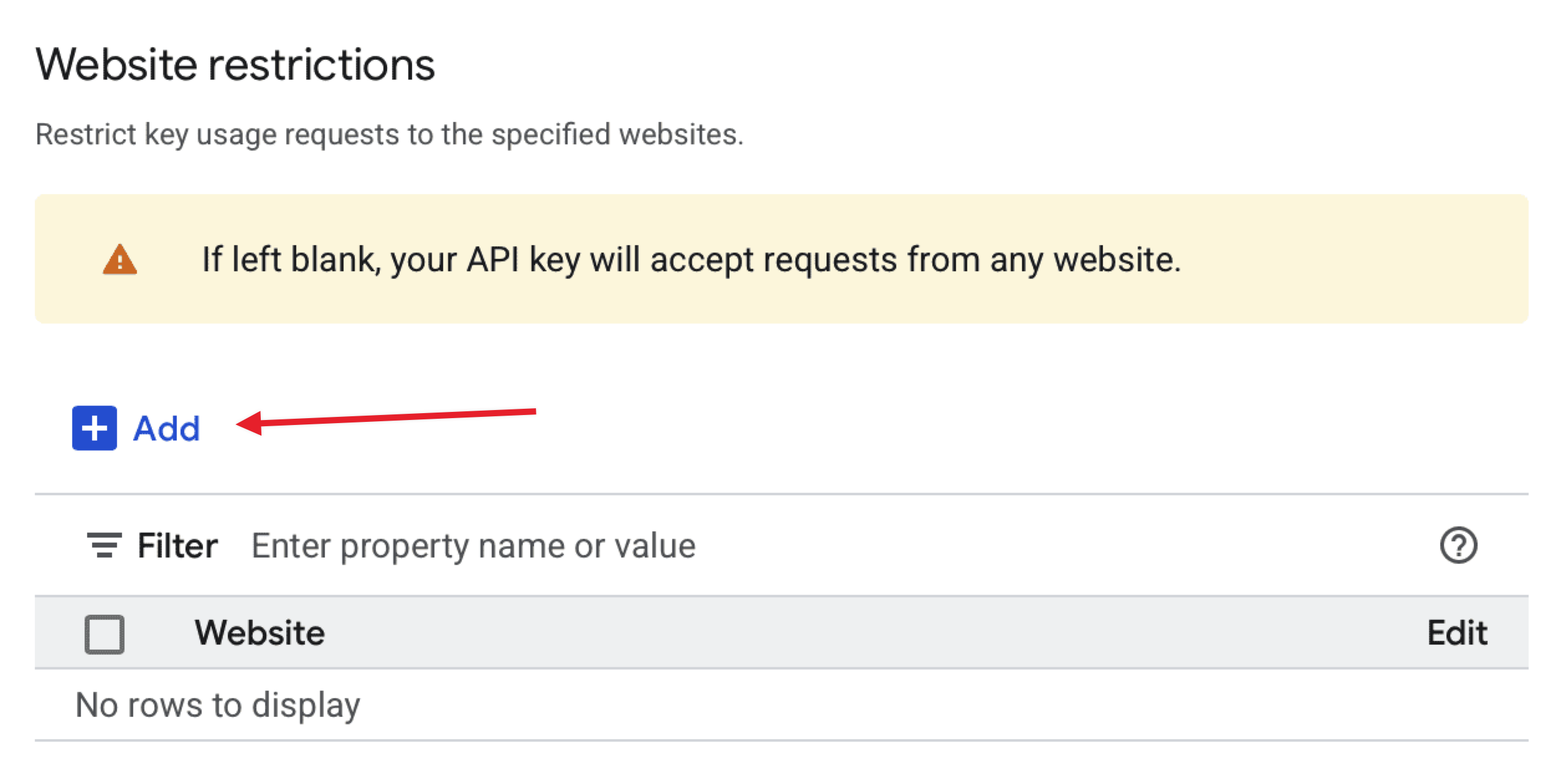This screenshot has height=784, width=1561.
Task: Click the blue plus icon beside Add
Action: [95, 428]
